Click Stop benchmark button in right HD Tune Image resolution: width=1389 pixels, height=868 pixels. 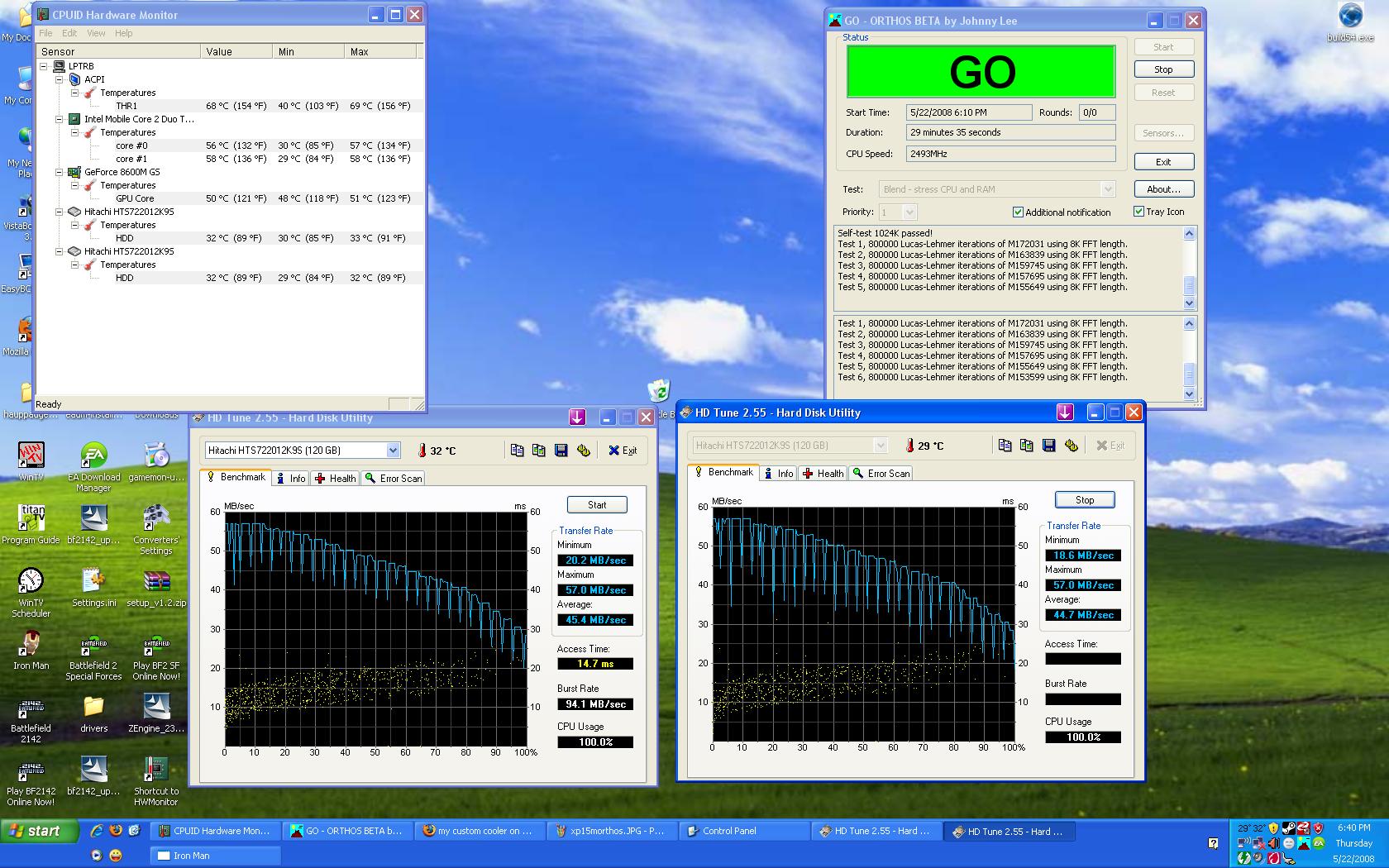point(1085,500)
